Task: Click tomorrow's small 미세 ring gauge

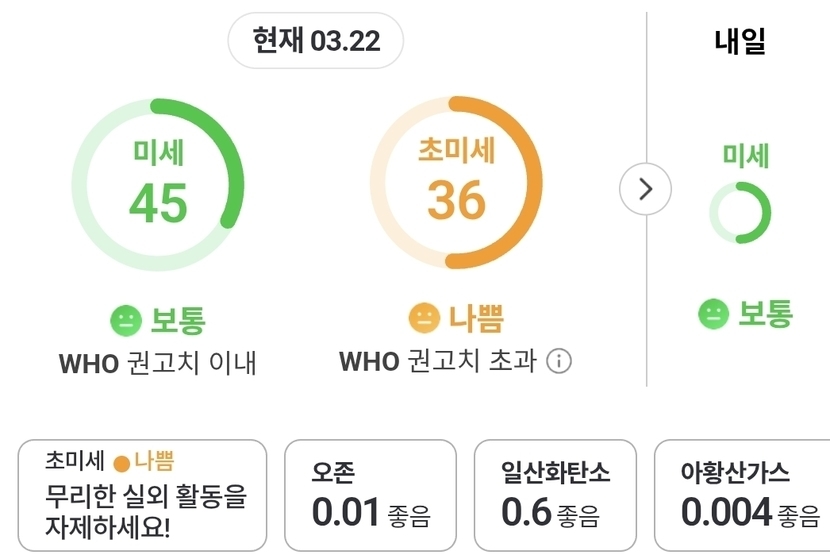Action: tap(740, 212)
